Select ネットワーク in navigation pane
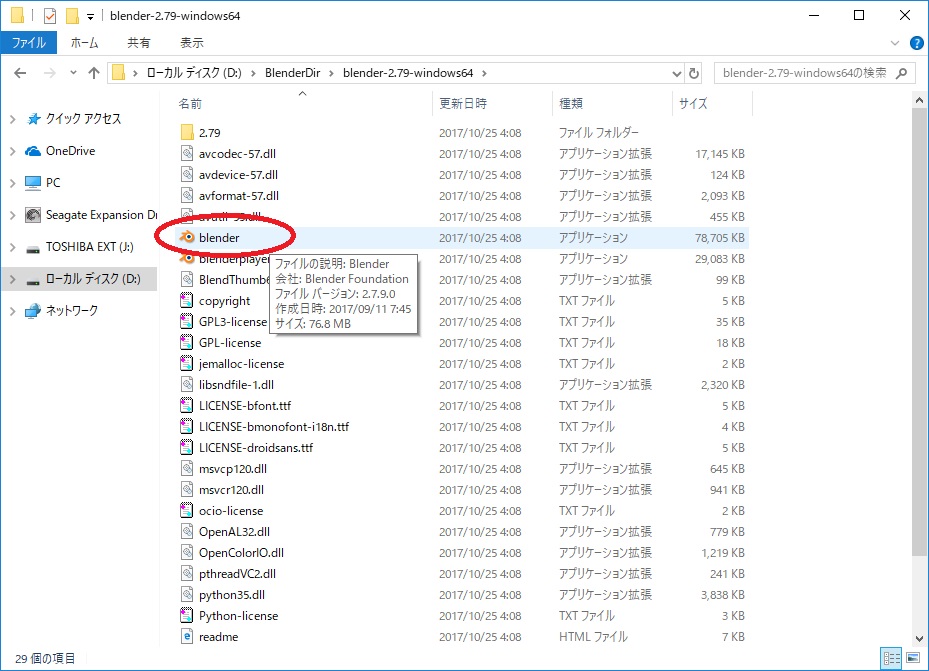 tap(72, 311)
